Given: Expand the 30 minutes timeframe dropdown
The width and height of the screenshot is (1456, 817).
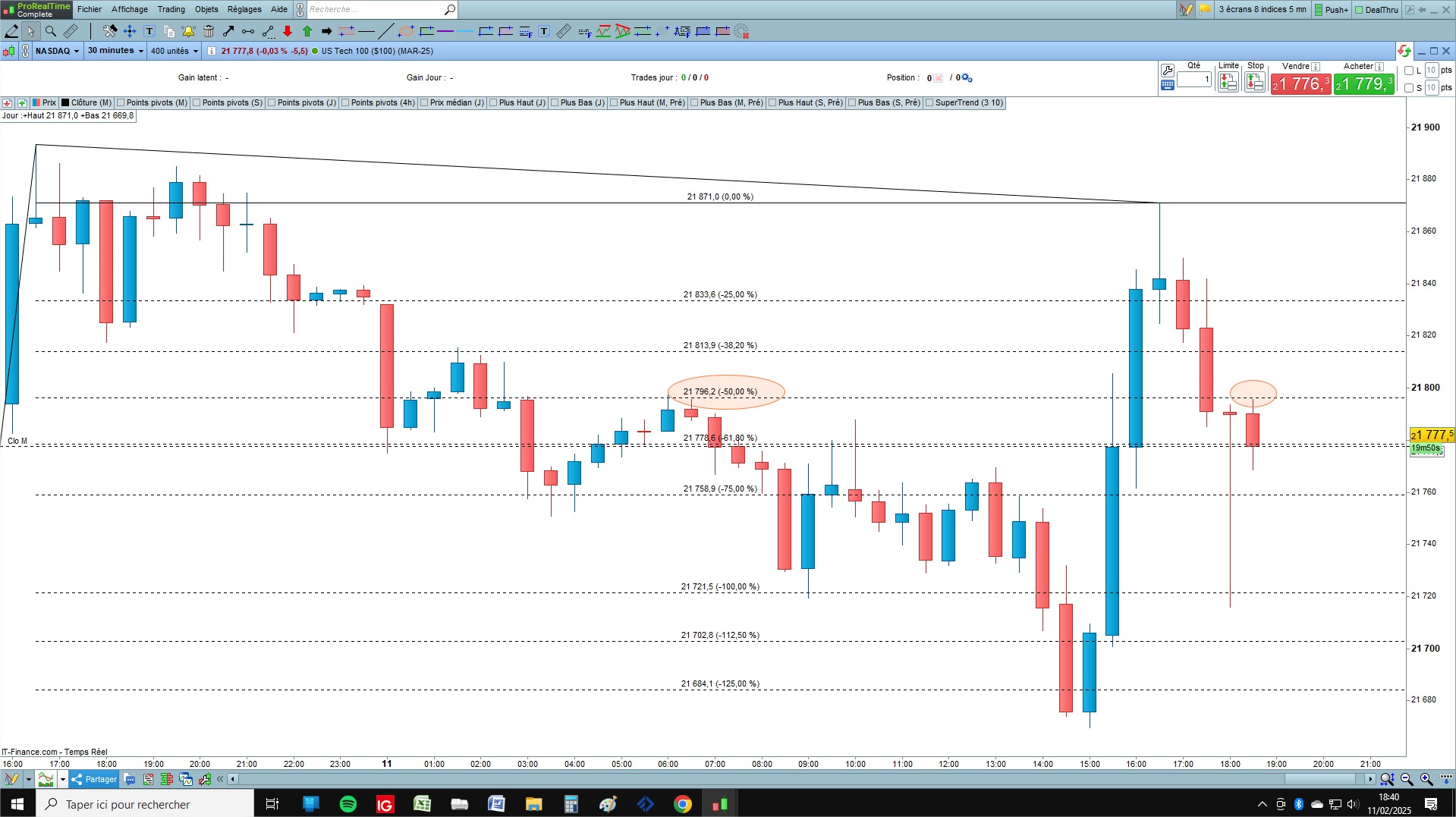Looking at the screenshot, I should [115, 51].
